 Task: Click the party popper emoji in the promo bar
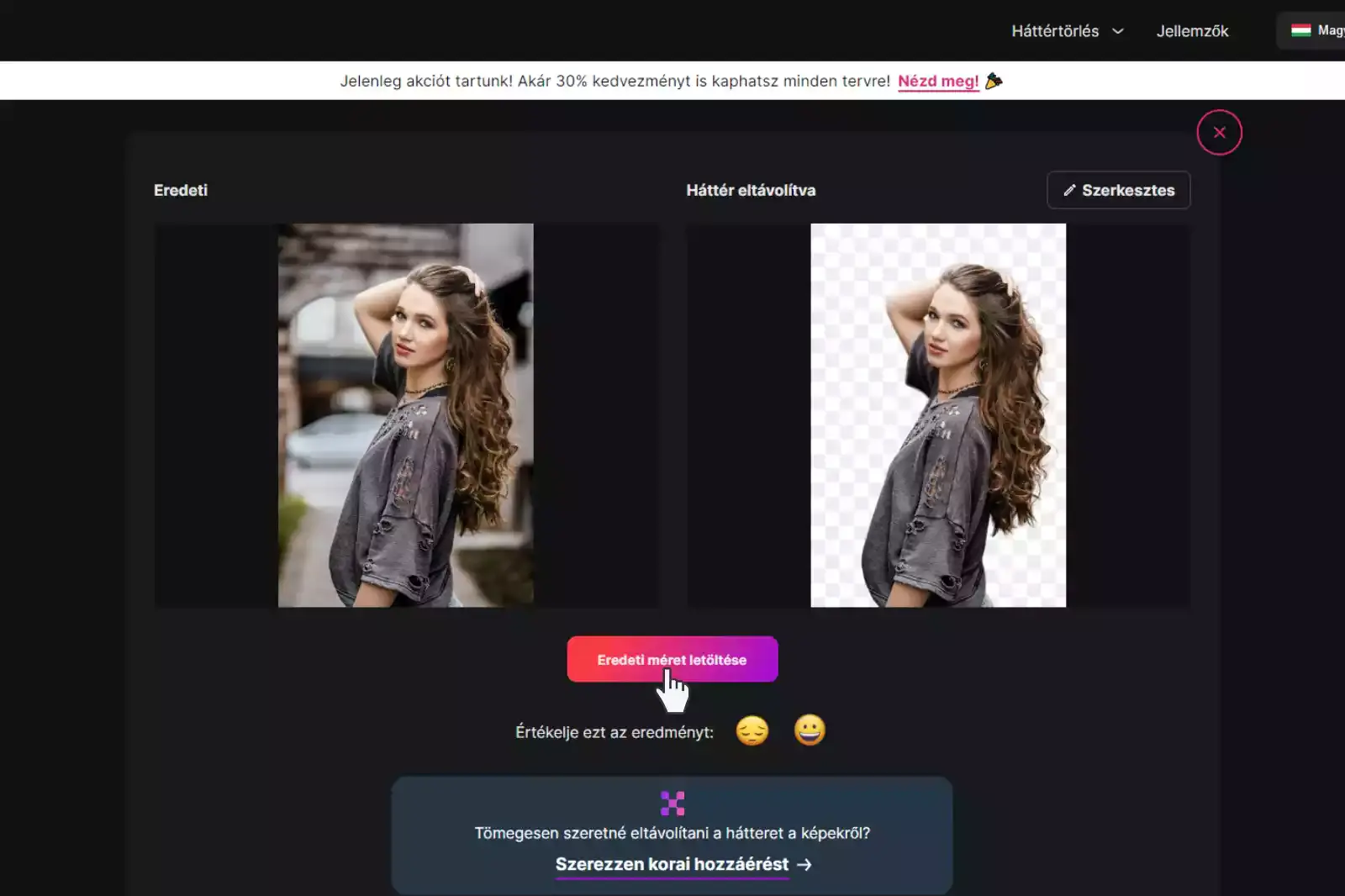point(994,81)
